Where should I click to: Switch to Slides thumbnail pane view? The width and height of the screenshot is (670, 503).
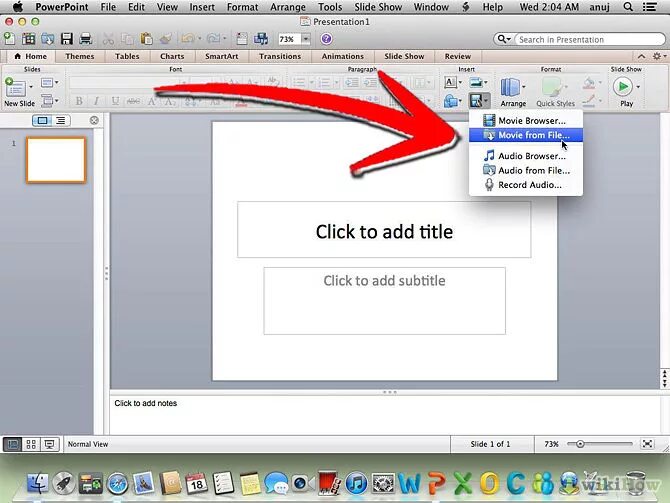pyautogui.click(x=42, y=121)
